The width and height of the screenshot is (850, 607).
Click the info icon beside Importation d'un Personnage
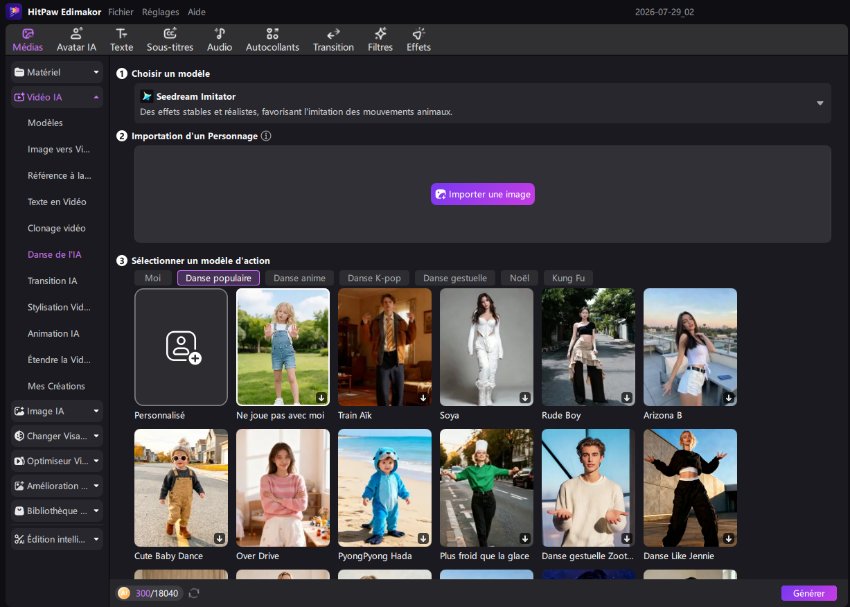pyautogui.click(x=266, y=136)
